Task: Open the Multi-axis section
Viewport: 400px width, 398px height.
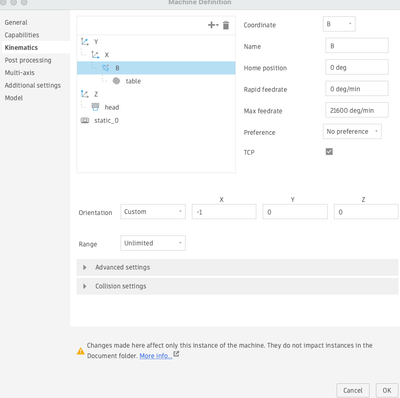Action: click(19, 73)
